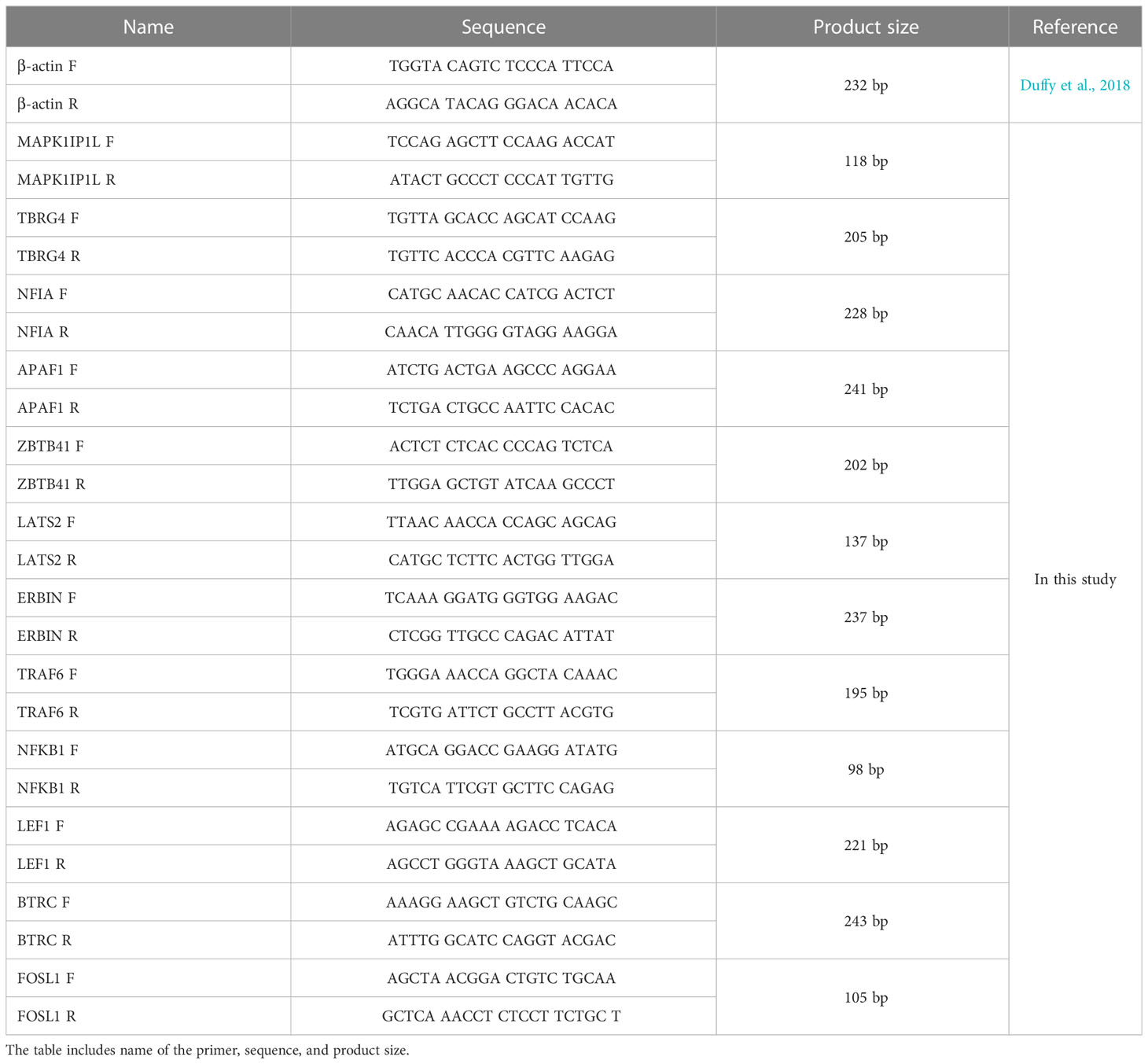Image resolution: width=1148 pixels, height=1064 pixels.
Task: Select sequence AAAGG AAGCT GTCTG CAAGC
Action: pyautogui.click(x=502, y=902)
